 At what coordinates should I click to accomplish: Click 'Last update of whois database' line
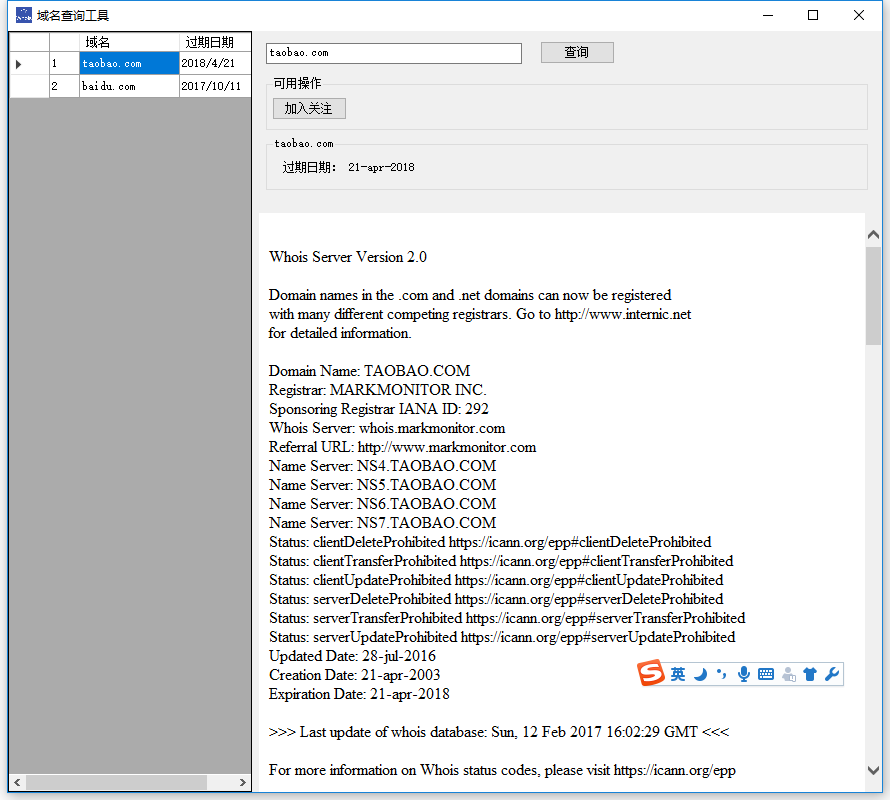point(499,732)
